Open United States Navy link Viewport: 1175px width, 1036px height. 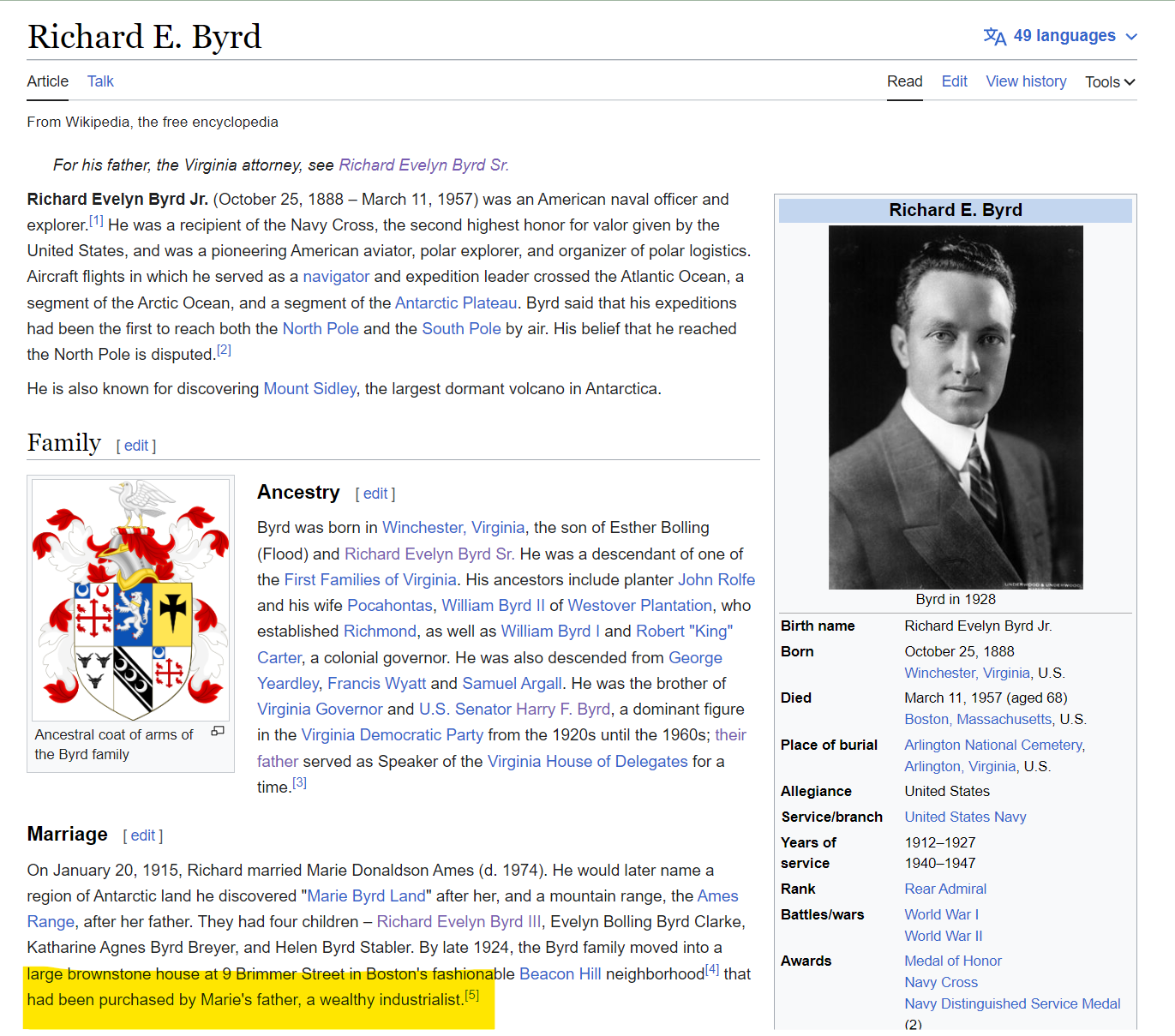965,817
